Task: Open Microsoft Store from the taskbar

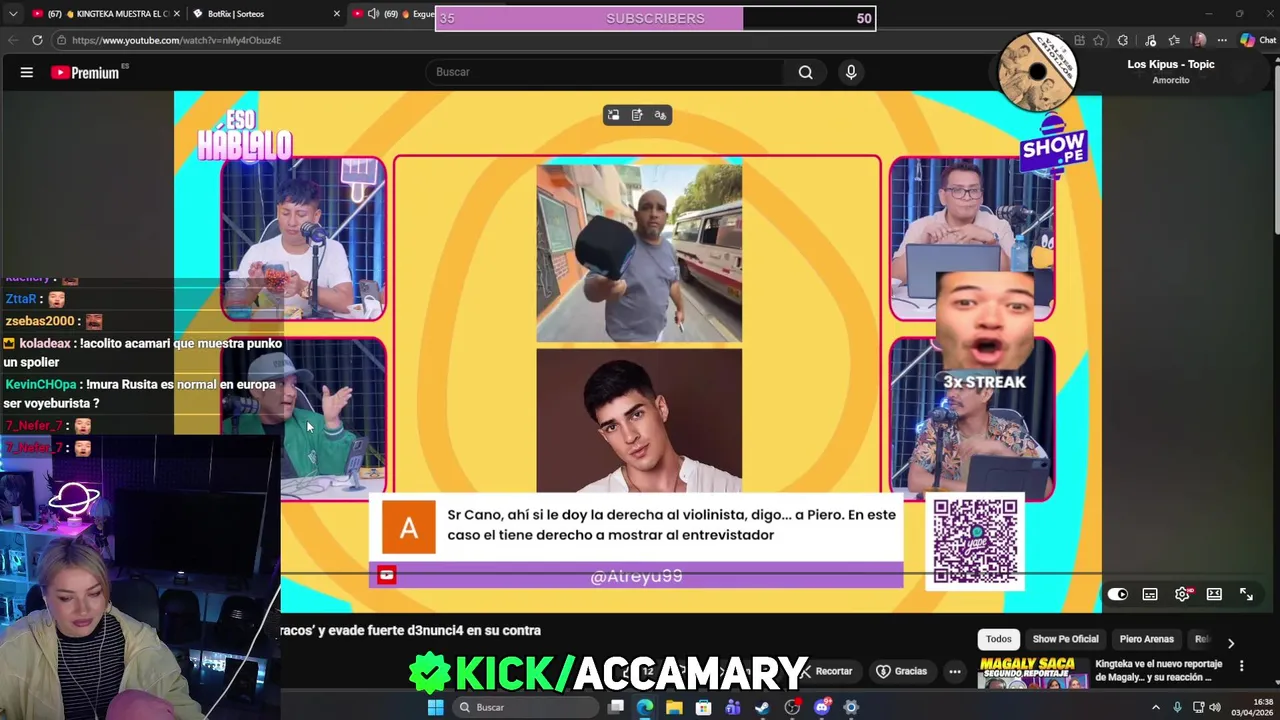Action: click(704, 707)
